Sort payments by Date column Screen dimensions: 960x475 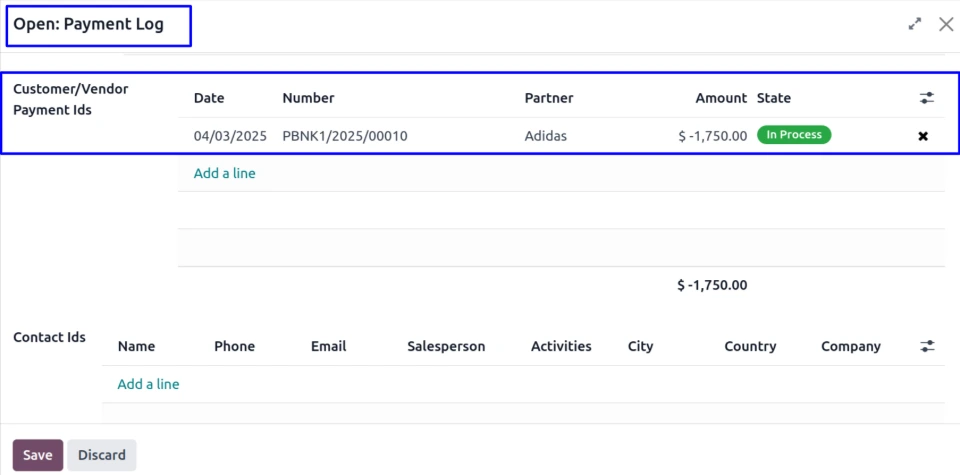pyautogui.click(x=209, y=98)
